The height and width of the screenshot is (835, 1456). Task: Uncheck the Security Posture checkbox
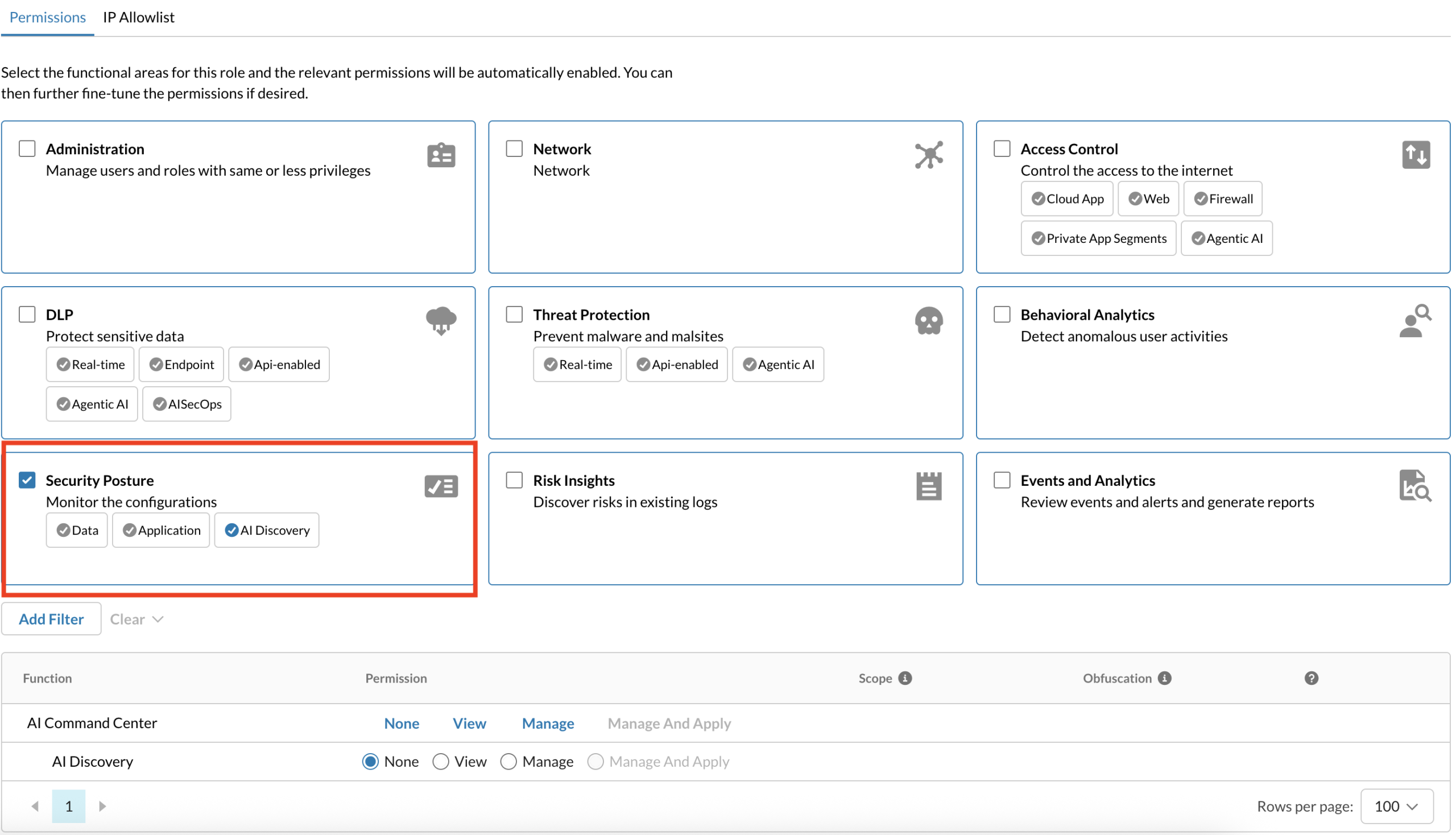click(x=27, y=480)
